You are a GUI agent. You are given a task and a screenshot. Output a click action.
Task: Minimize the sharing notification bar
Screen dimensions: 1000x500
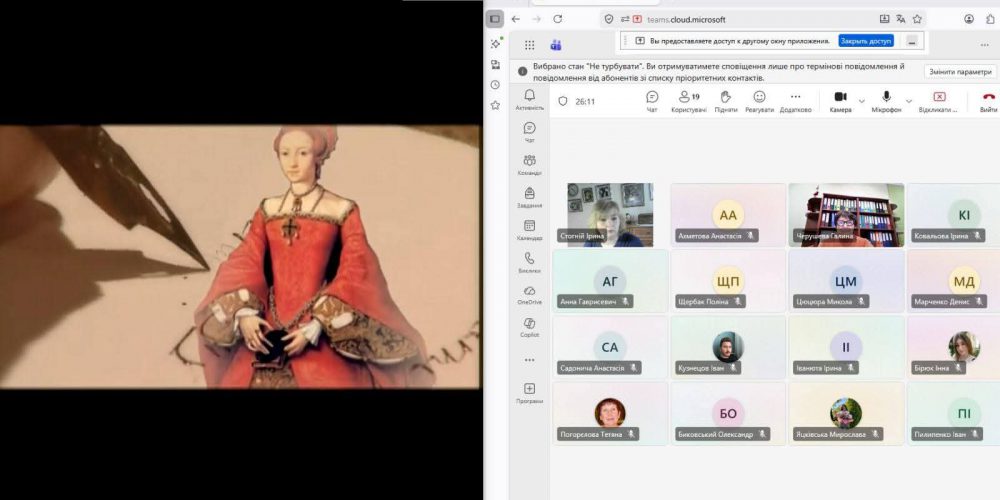click(x=912, y=41)
